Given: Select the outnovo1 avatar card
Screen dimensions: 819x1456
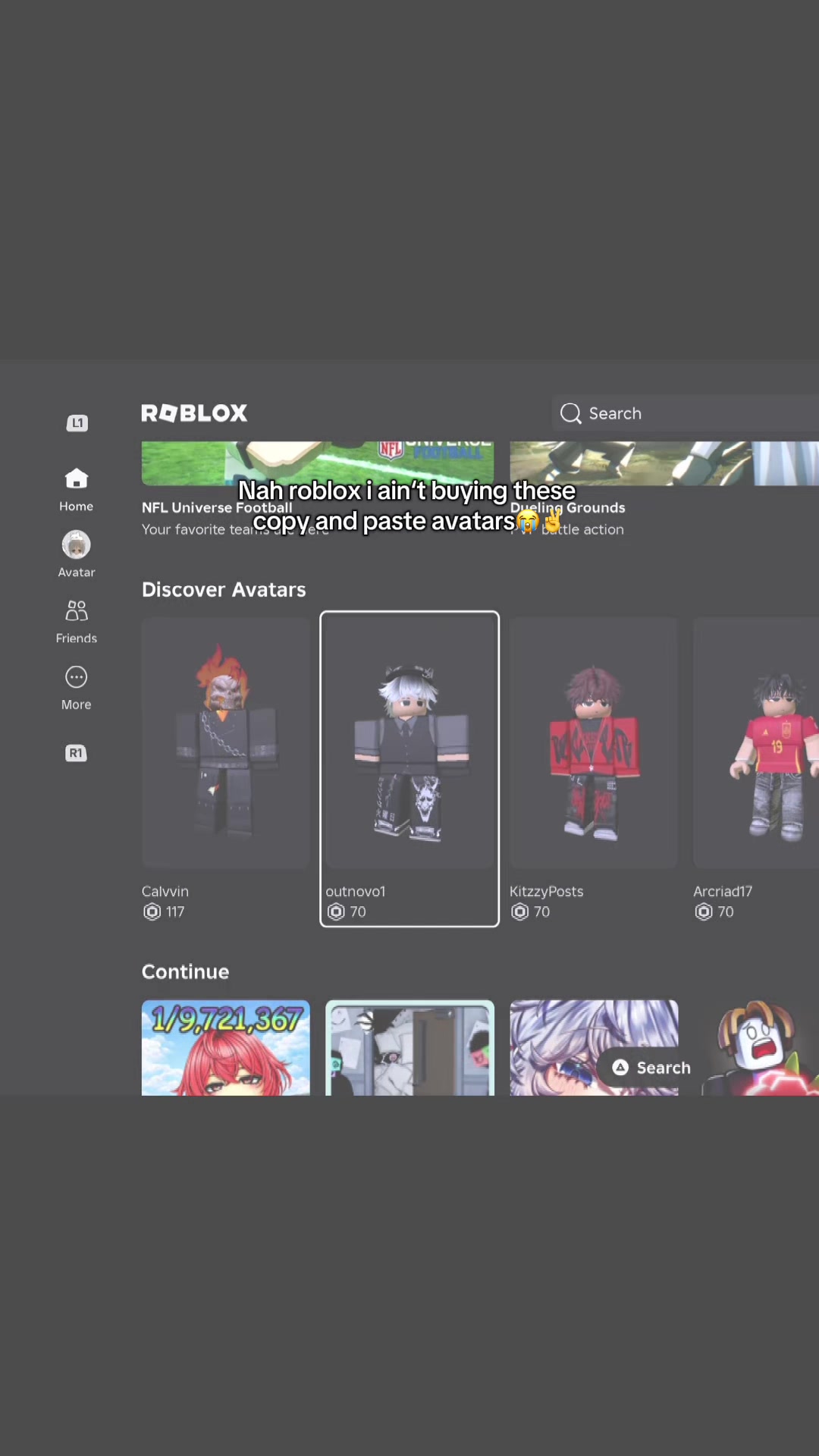Looking at the screenshot, I should [x=409, y=769].
